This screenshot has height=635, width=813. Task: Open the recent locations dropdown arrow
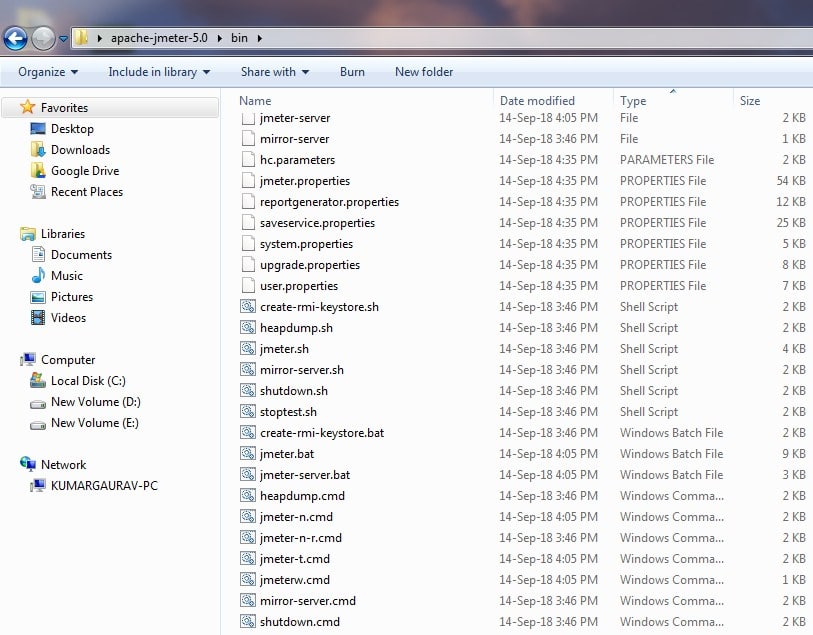coord(63,39)
